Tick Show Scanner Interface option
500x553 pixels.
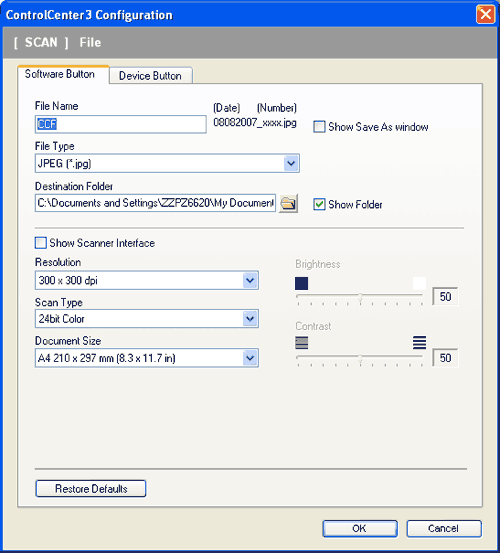click(x=41, y=243)
